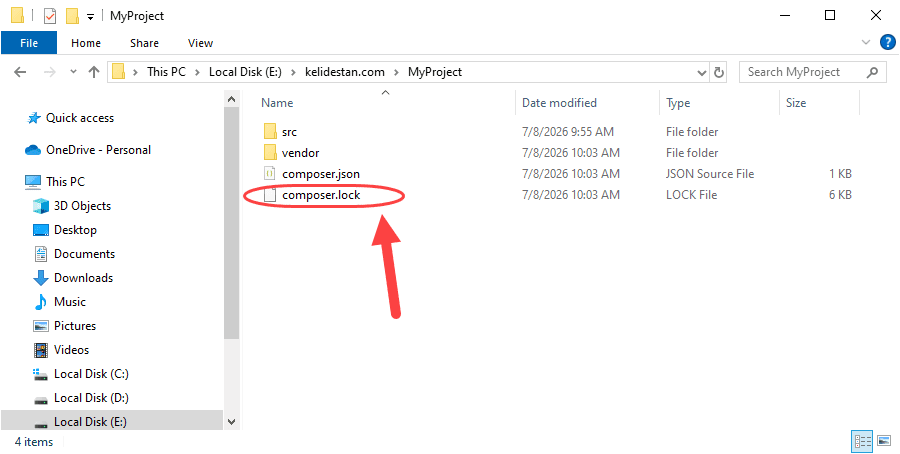Expand the ribbon with the chevron

point(866,42)
